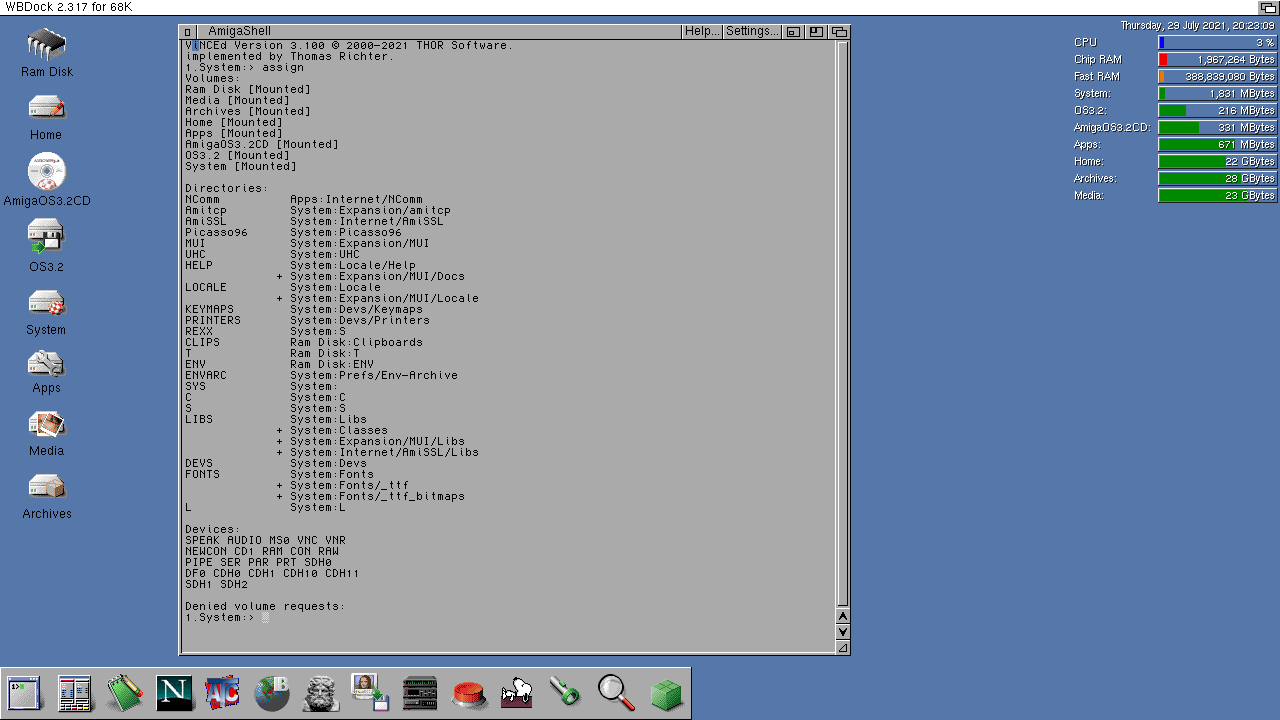Screen dimensions: 1280x720
Task: Click the OS3.2: disk usage bar
Action: tap(1217, 110)
